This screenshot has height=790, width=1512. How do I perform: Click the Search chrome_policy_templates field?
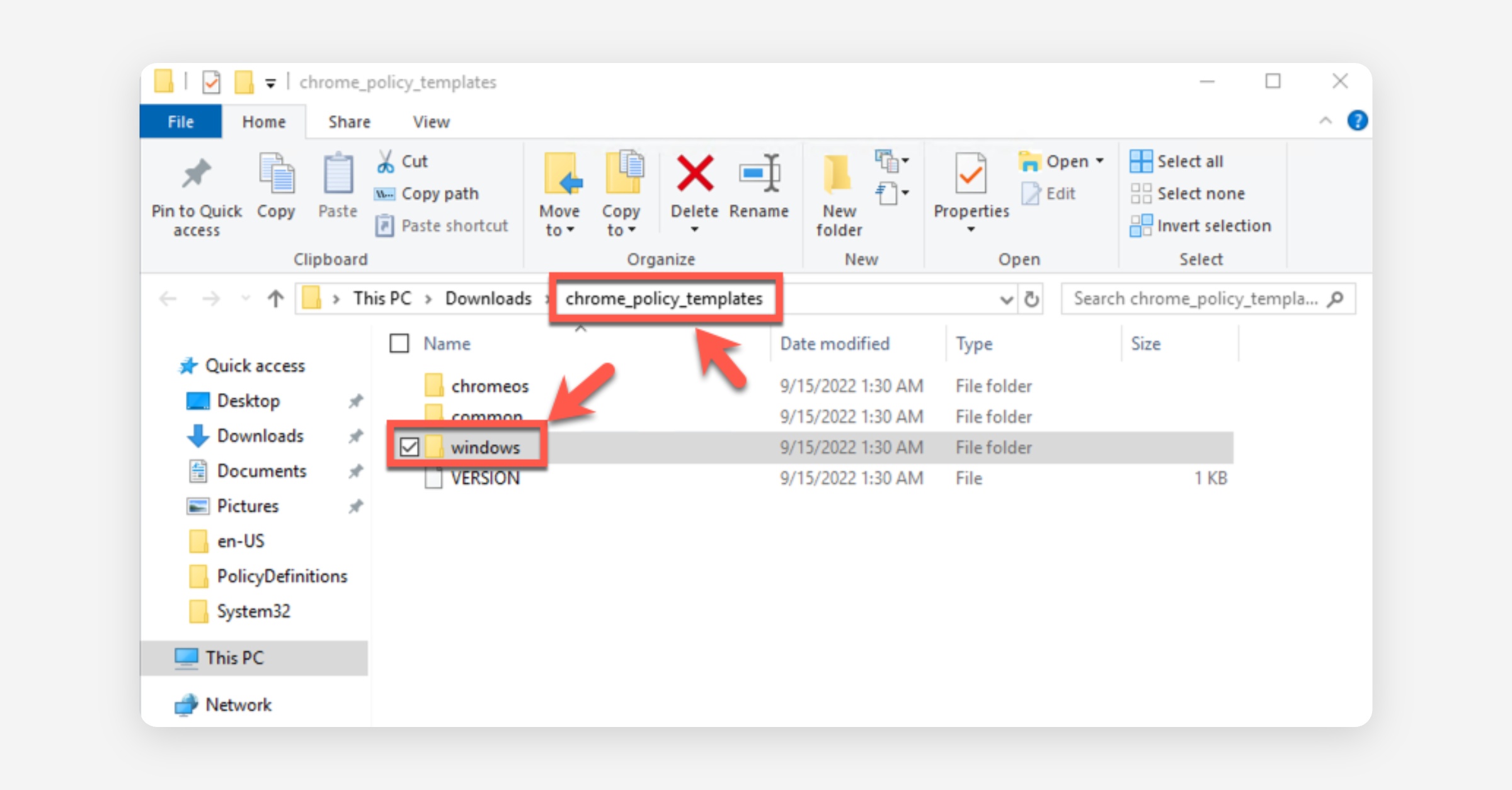(x=1196, y=299)
